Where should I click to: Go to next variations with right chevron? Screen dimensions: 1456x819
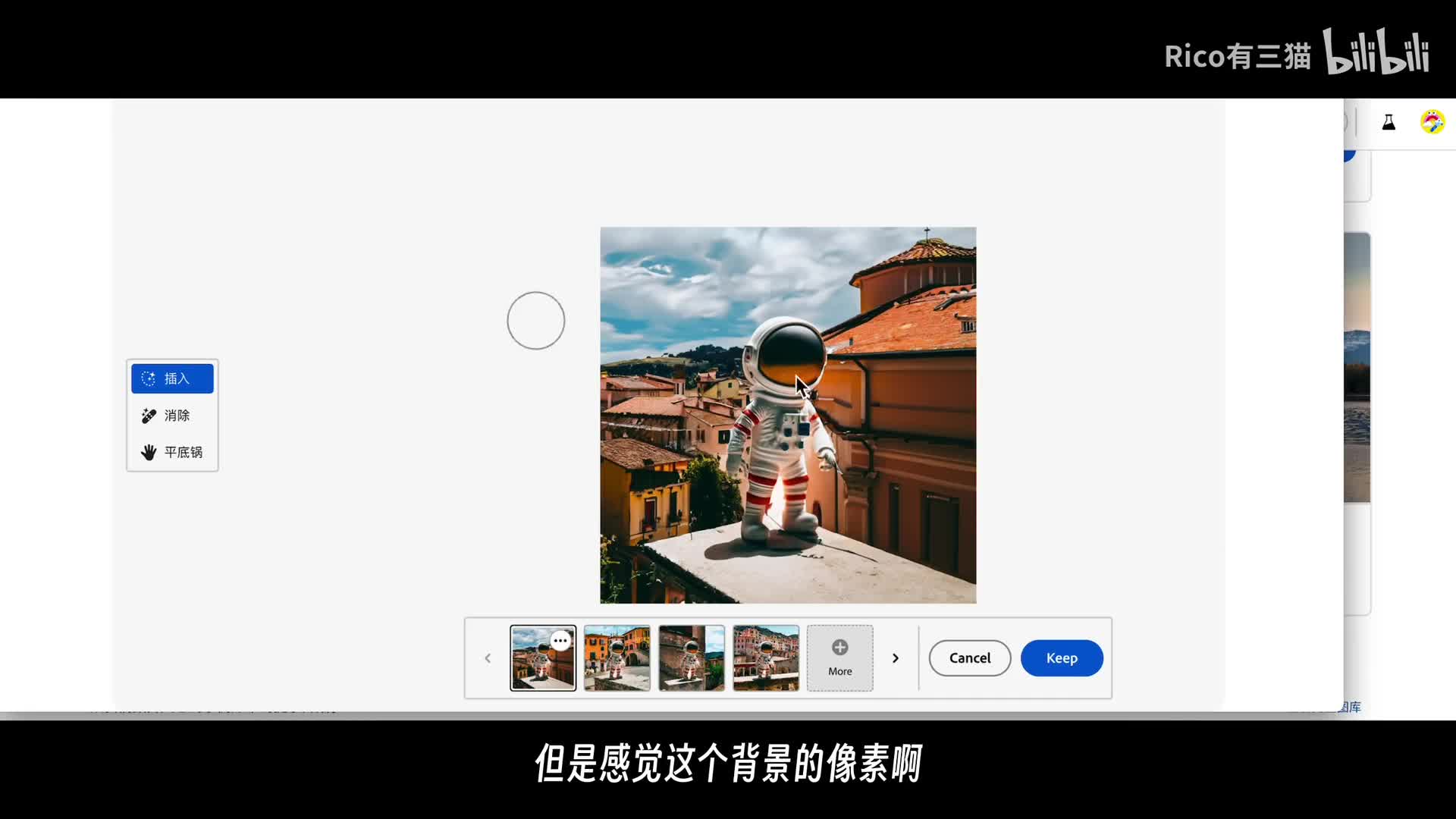[896, 658]
